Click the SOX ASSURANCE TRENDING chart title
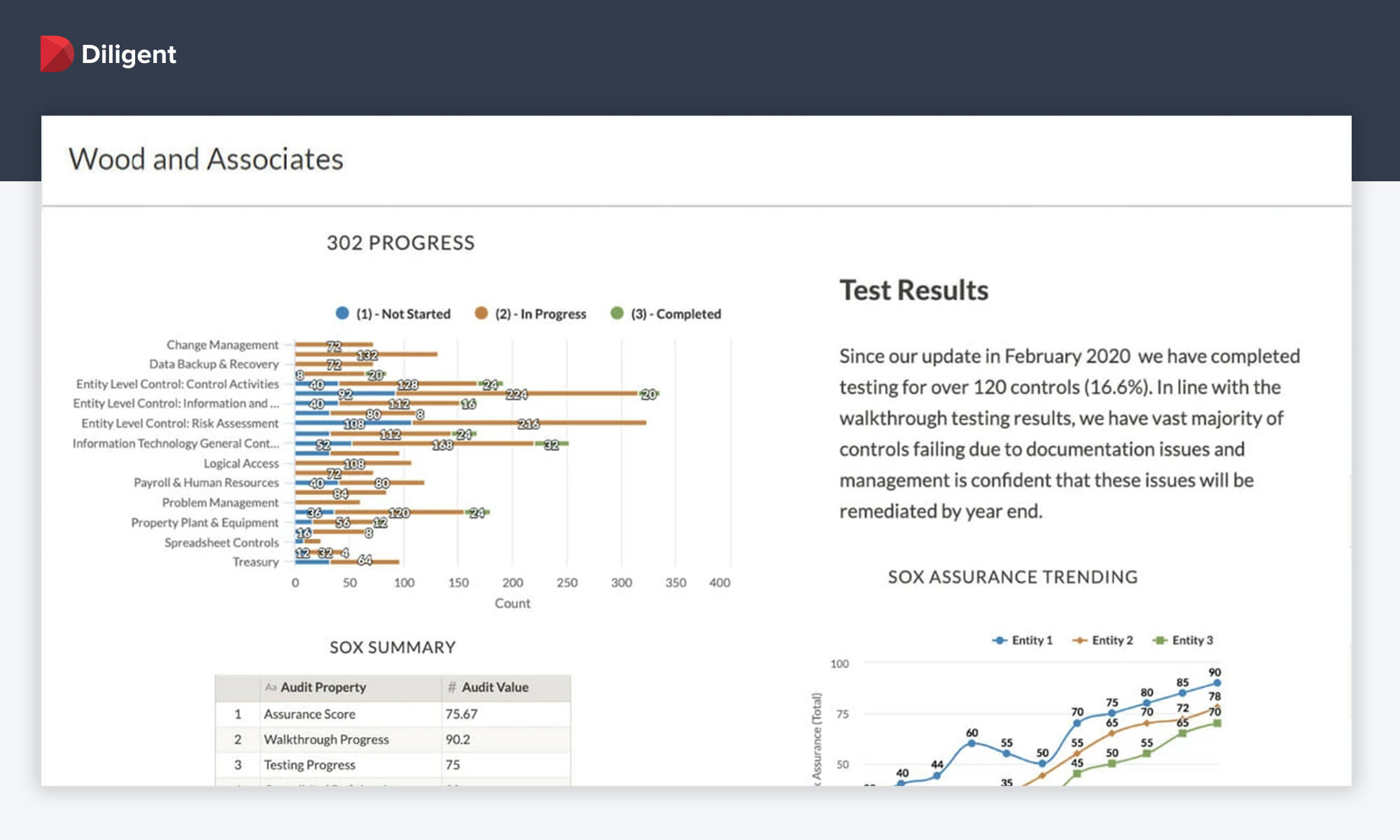The width and height of the screenshot is (1400, 840). click(1012, 577)
